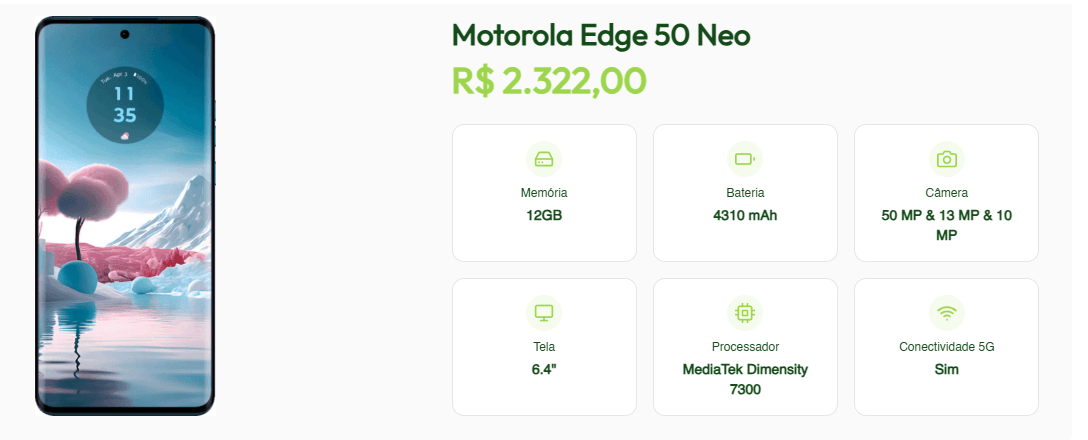Image resolution: width=1088 pixels, height=440 pixels.
Task: Click the Processador label
Action: (745, 347)
